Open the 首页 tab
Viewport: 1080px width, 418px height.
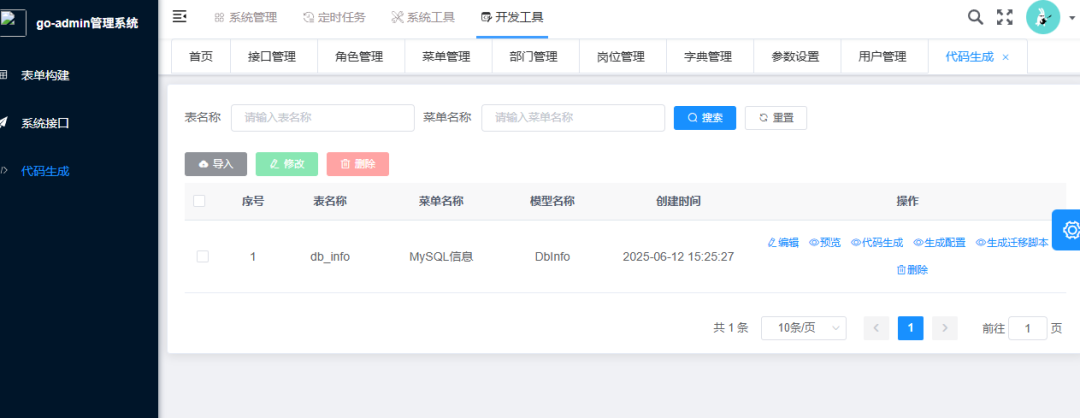click(200, 57)
